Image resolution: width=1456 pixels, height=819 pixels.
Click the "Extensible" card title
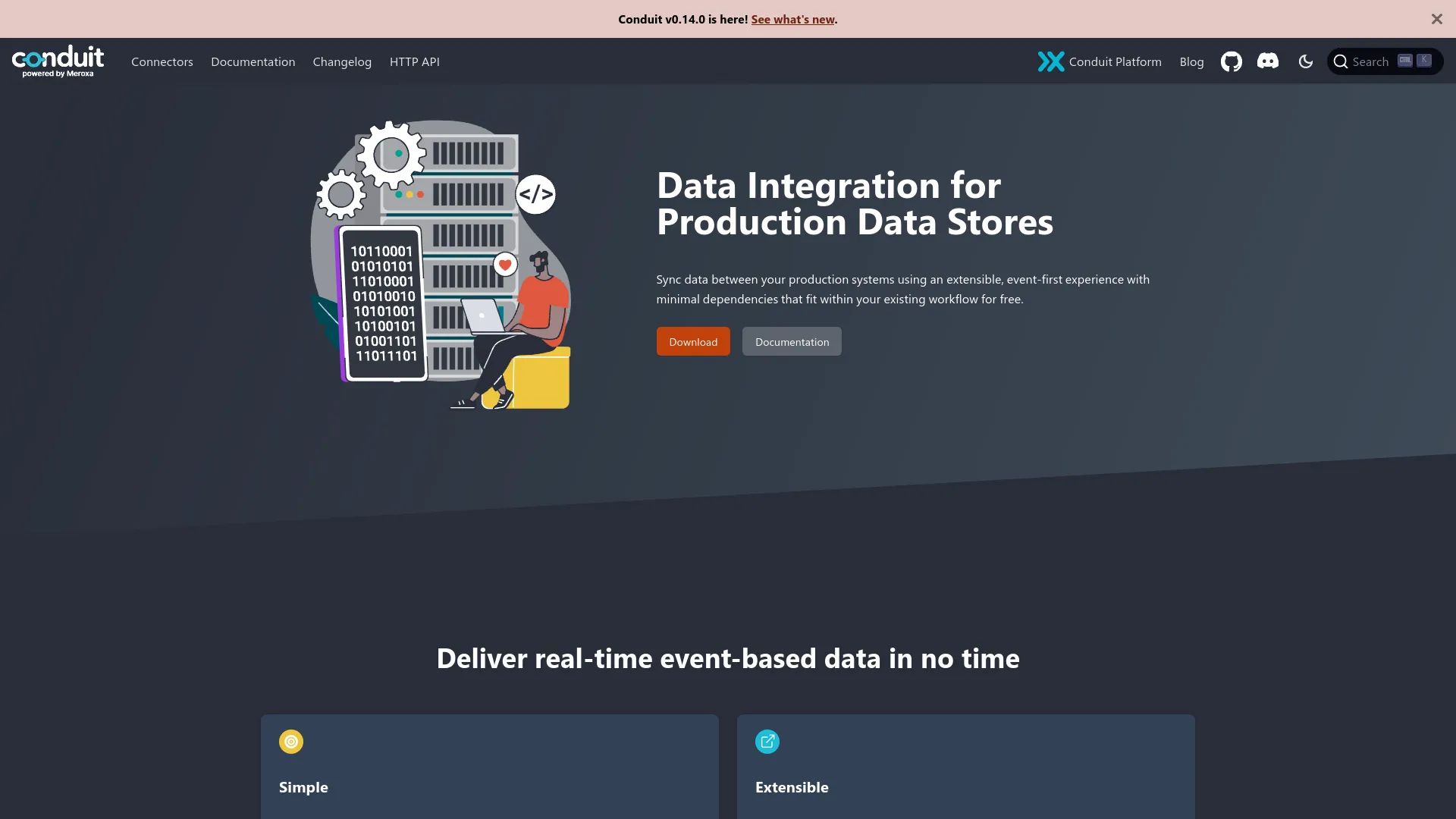(x=792, y=787)
